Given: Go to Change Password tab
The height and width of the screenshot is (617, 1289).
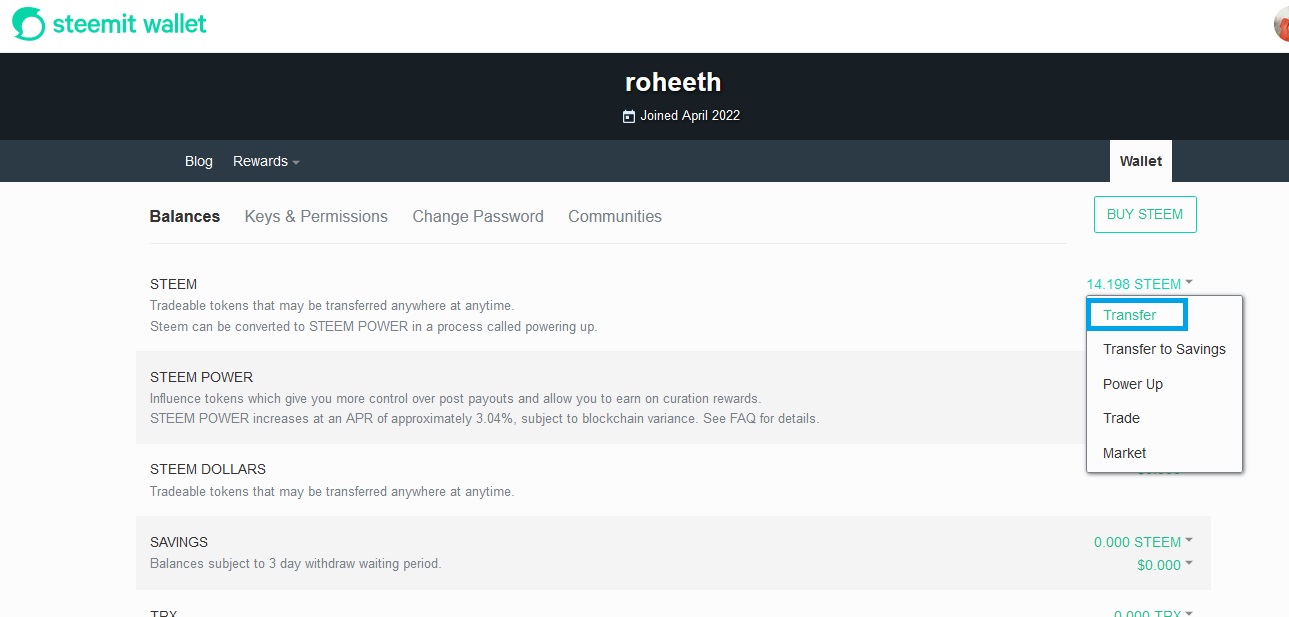Looking at the screenshot, I should [478, 216].
